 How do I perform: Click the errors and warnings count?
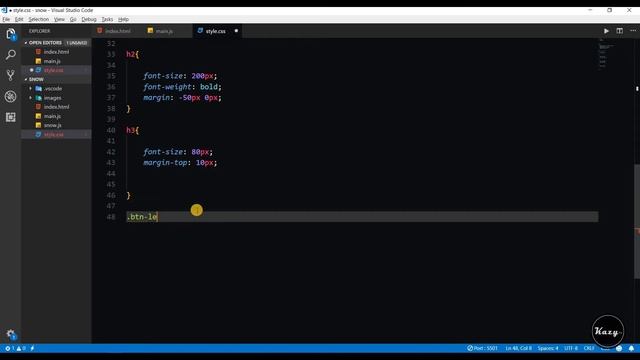(15, 348)
